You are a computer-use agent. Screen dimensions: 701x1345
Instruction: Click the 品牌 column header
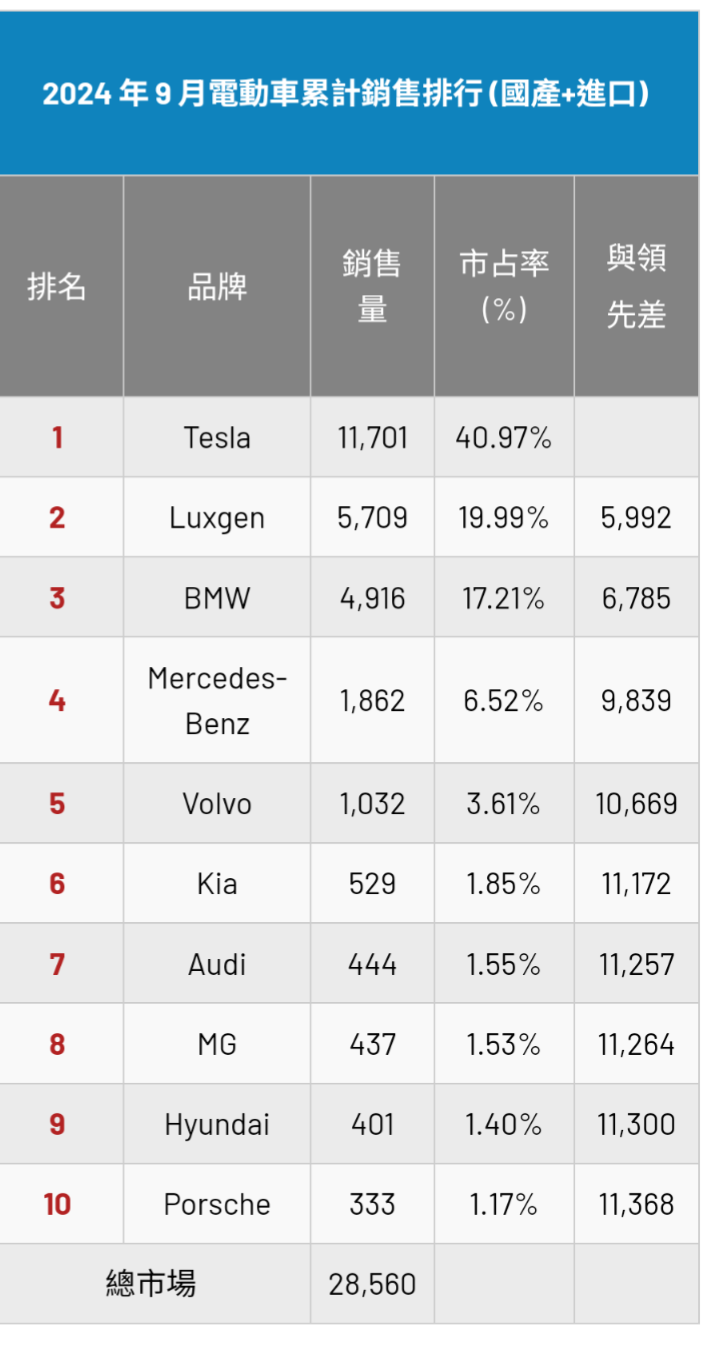[217, 287]
